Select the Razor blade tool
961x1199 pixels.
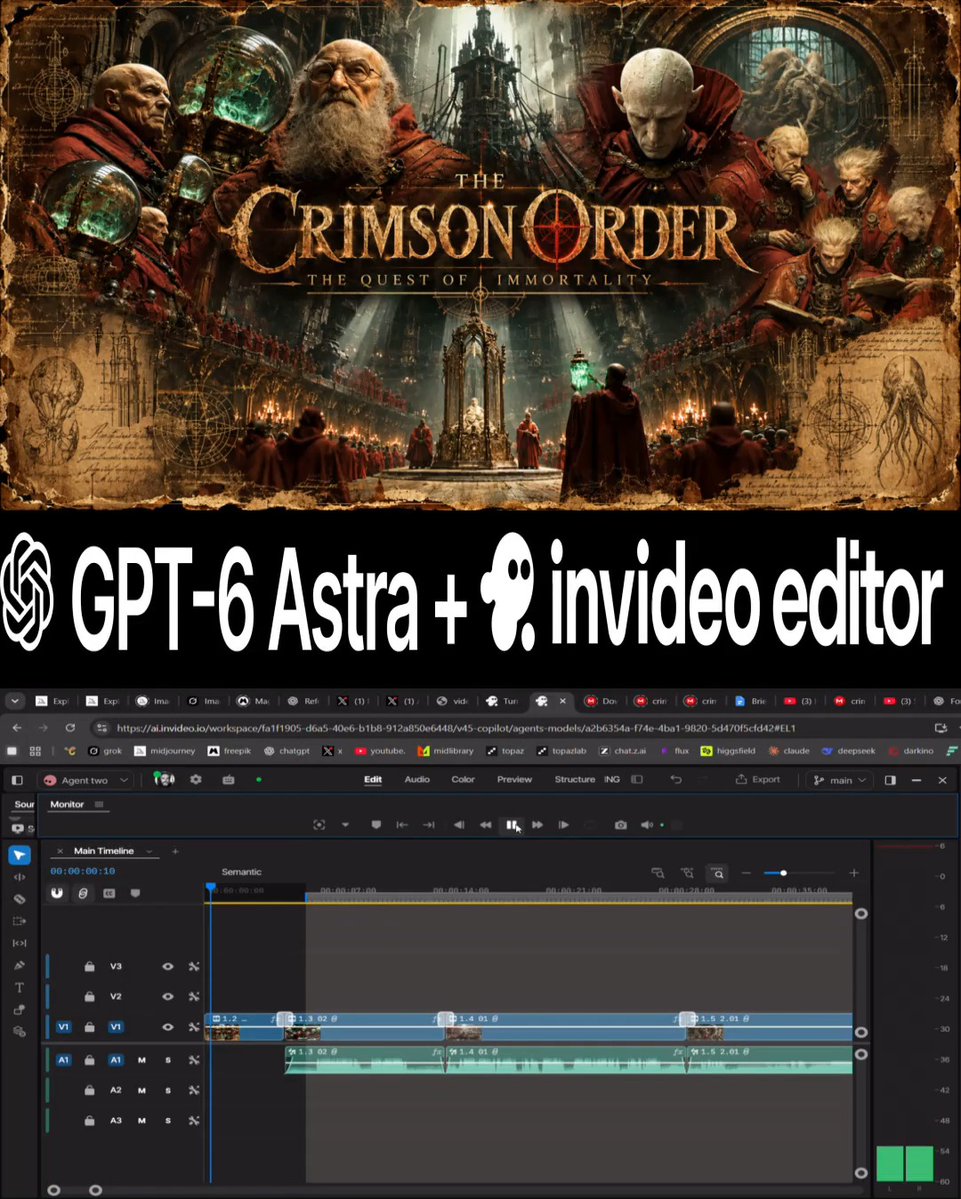tap(19, 899)
